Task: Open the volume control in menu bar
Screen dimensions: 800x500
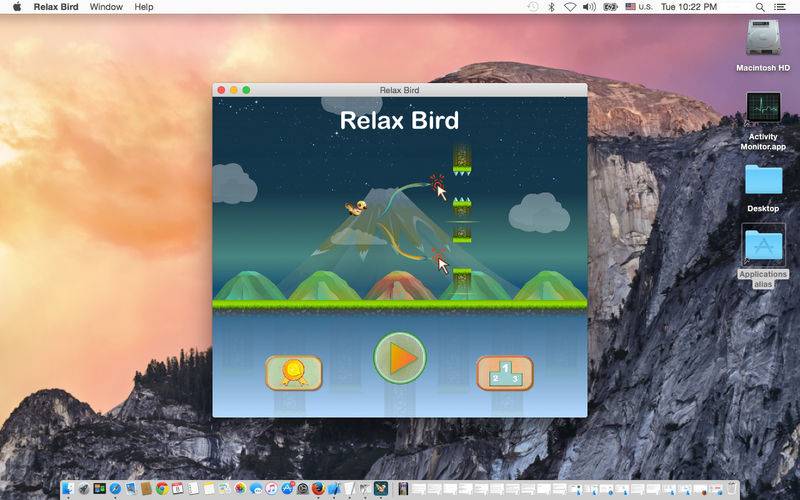Action: (x=589, y=7)
